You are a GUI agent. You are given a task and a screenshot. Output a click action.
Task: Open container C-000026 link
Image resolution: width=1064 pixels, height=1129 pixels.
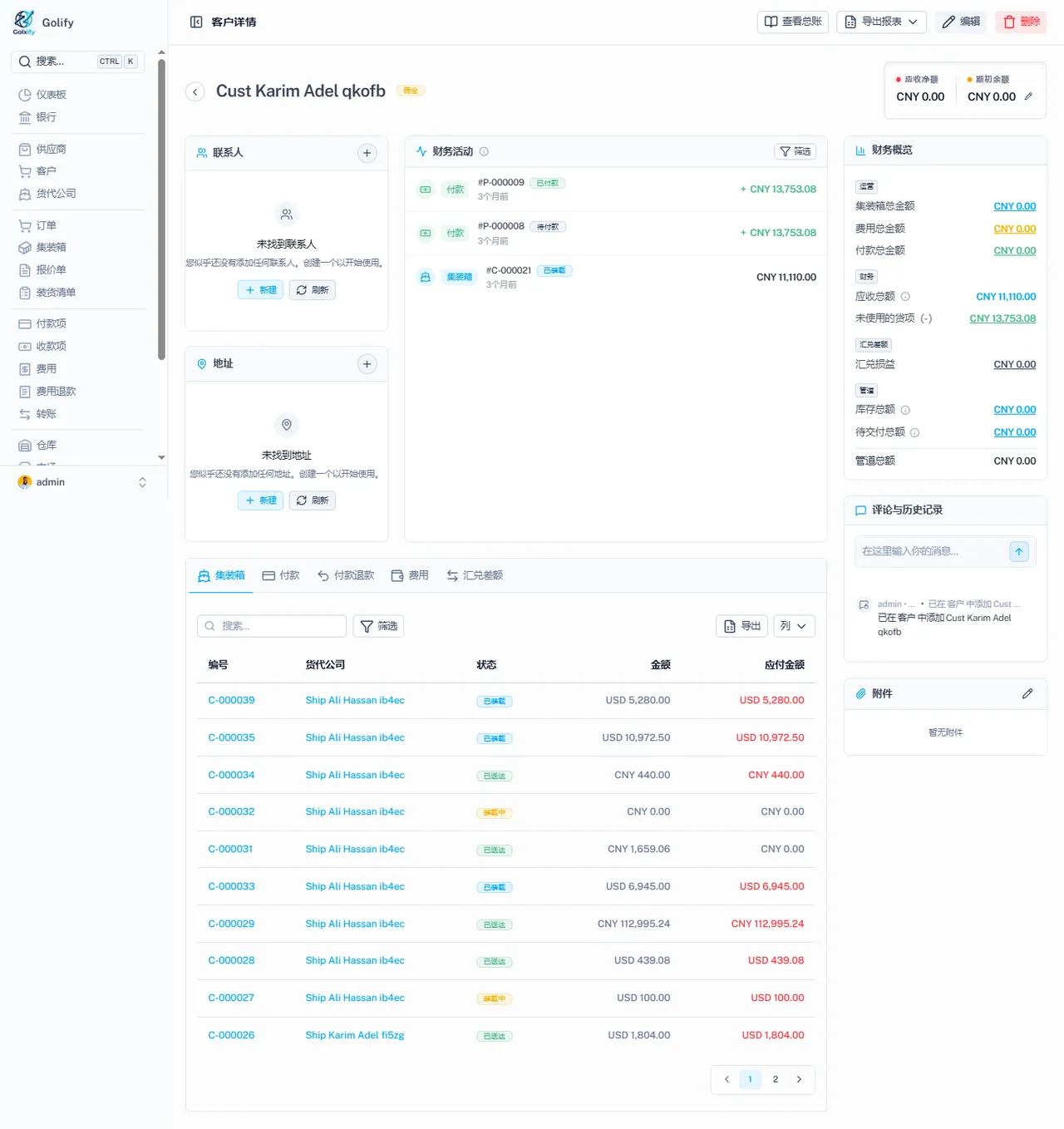[x=231, y=1035]
